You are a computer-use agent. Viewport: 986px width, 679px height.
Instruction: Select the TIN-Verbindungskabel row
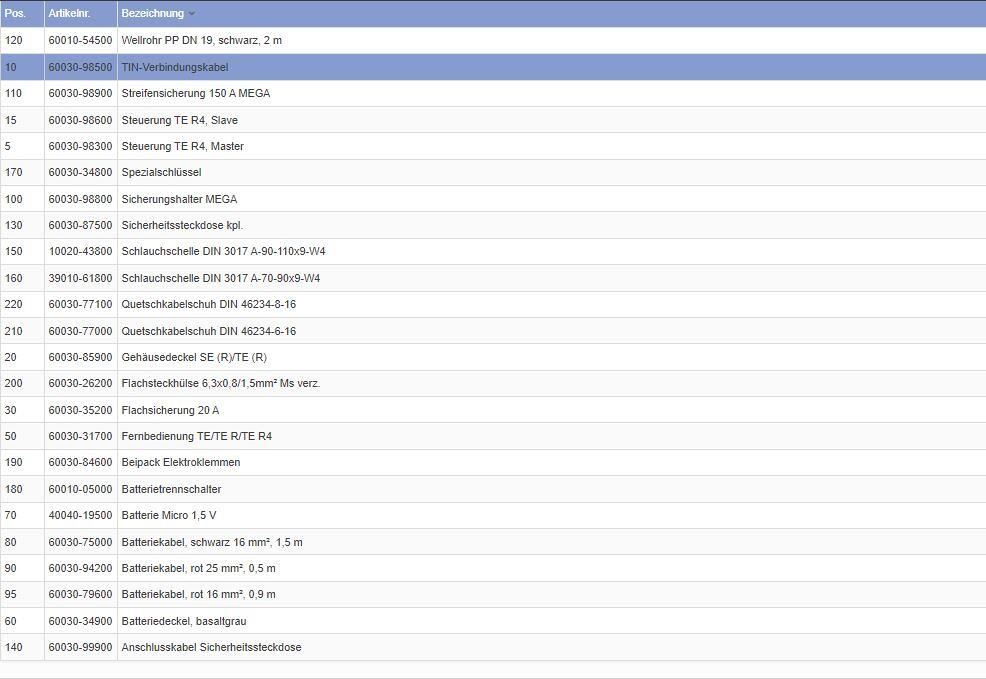[174, 67]
